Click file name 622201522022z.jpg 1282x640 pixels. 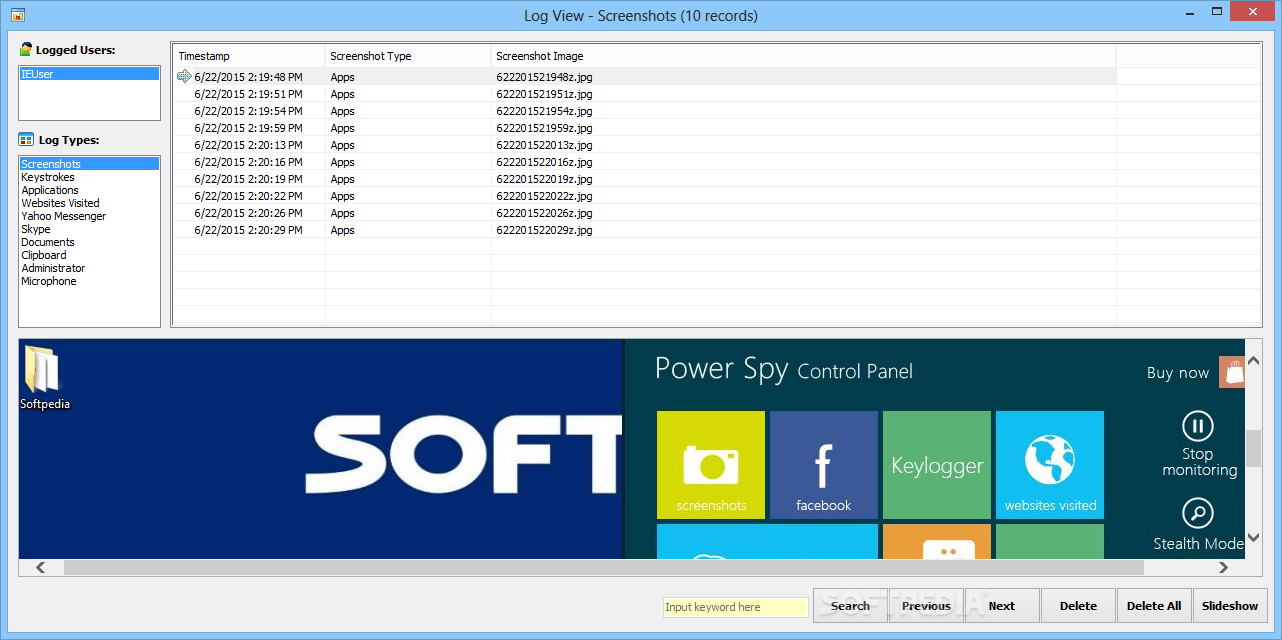[x=544, y=196]
